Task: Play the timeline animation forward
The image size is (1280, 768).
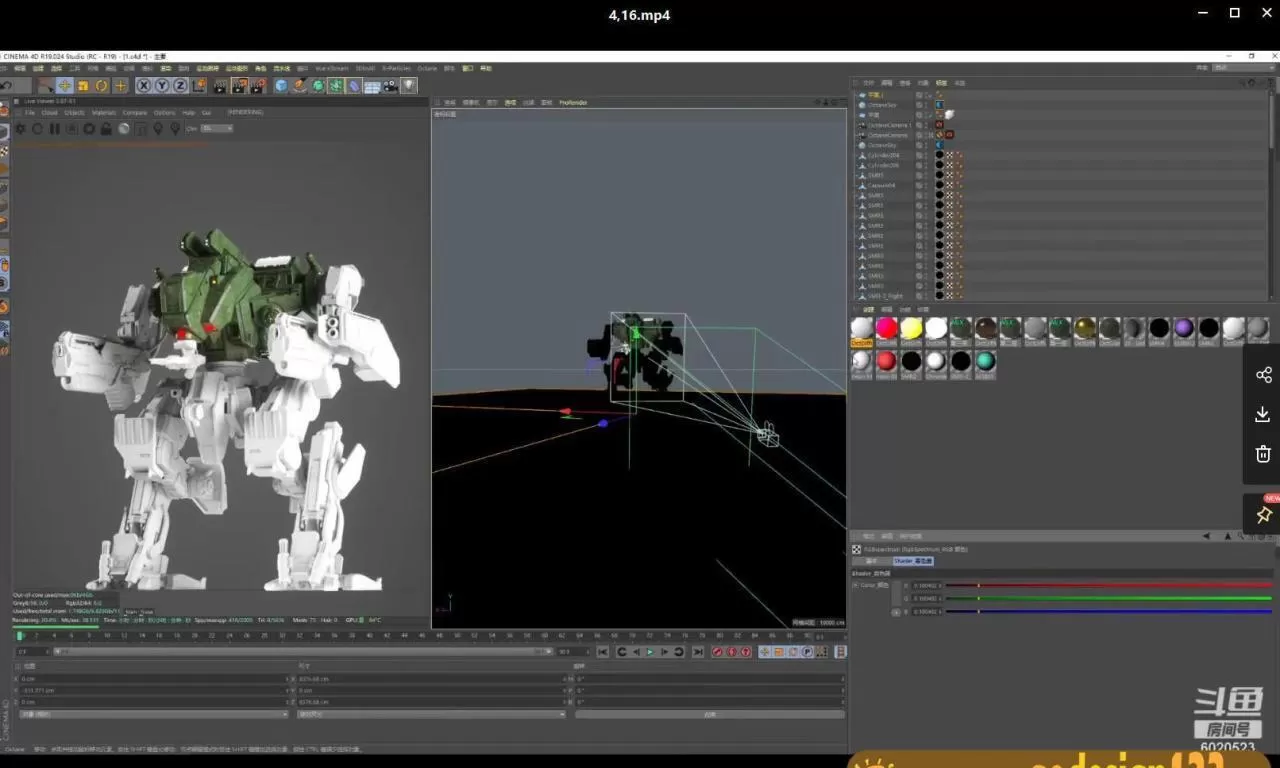Action: point(650,652)
